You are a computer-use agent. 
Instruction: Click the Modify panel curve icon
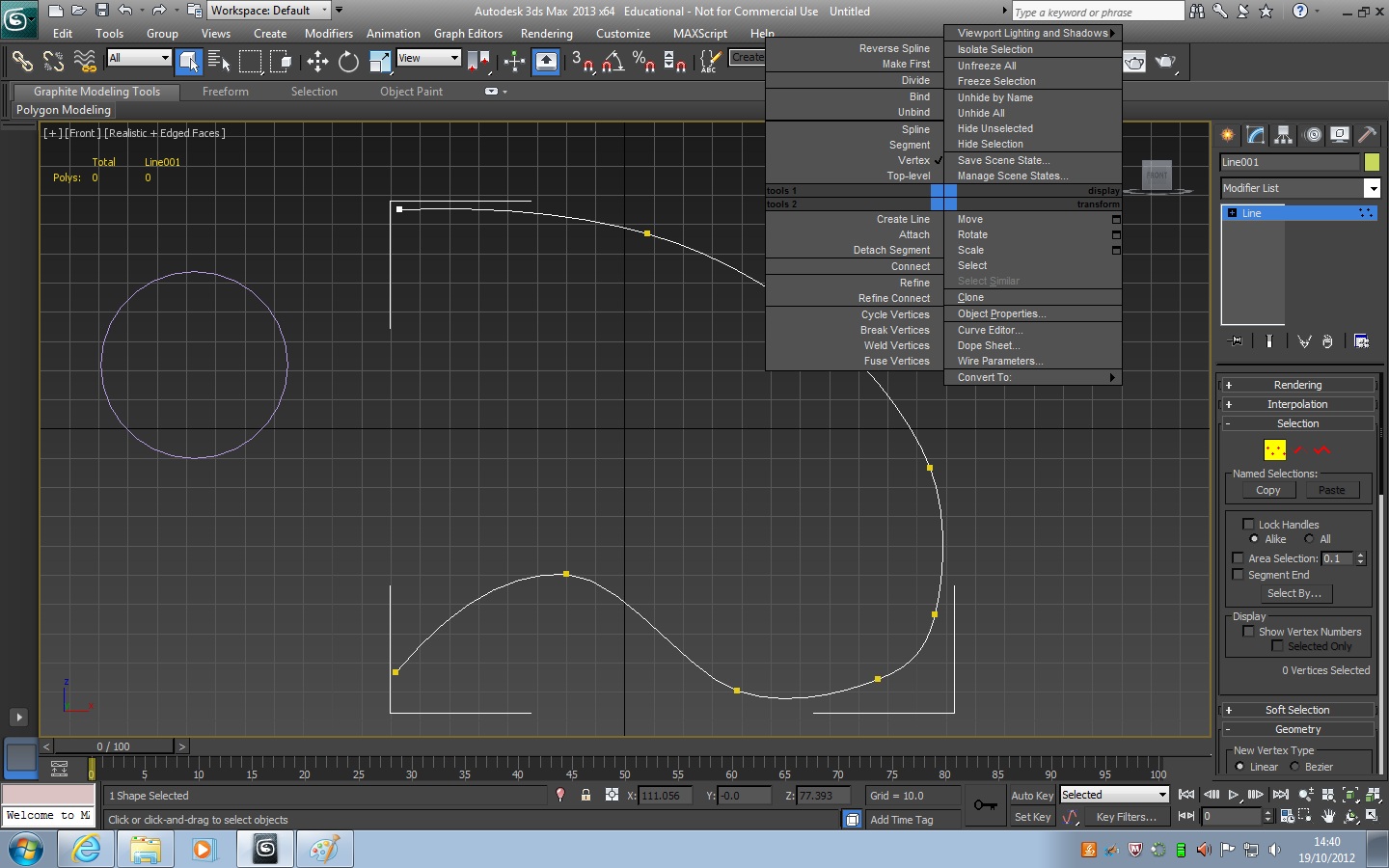pyautogui.click(x=1255, y=135)
